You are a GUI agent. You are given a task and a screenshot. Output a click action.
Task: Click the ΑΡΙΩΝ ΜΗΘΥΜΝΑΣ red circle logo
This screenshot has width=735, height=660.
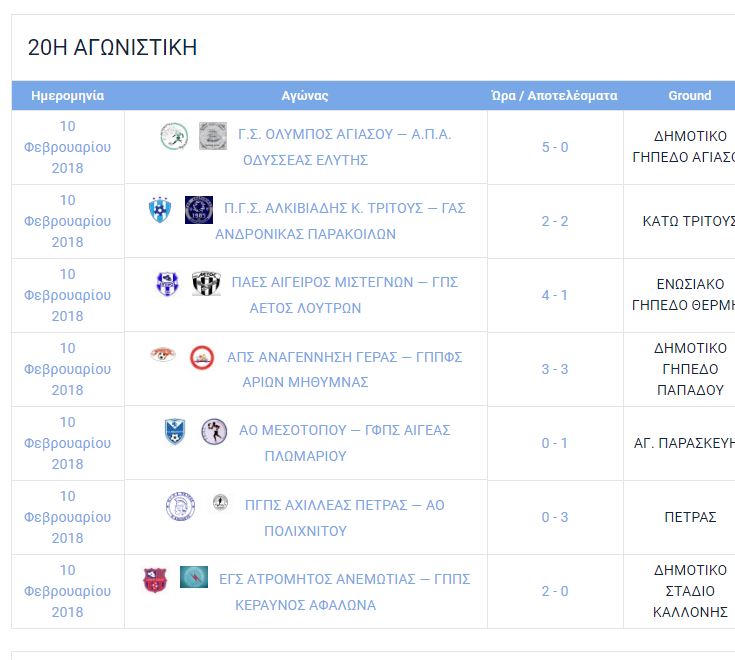tap(202, 358)
